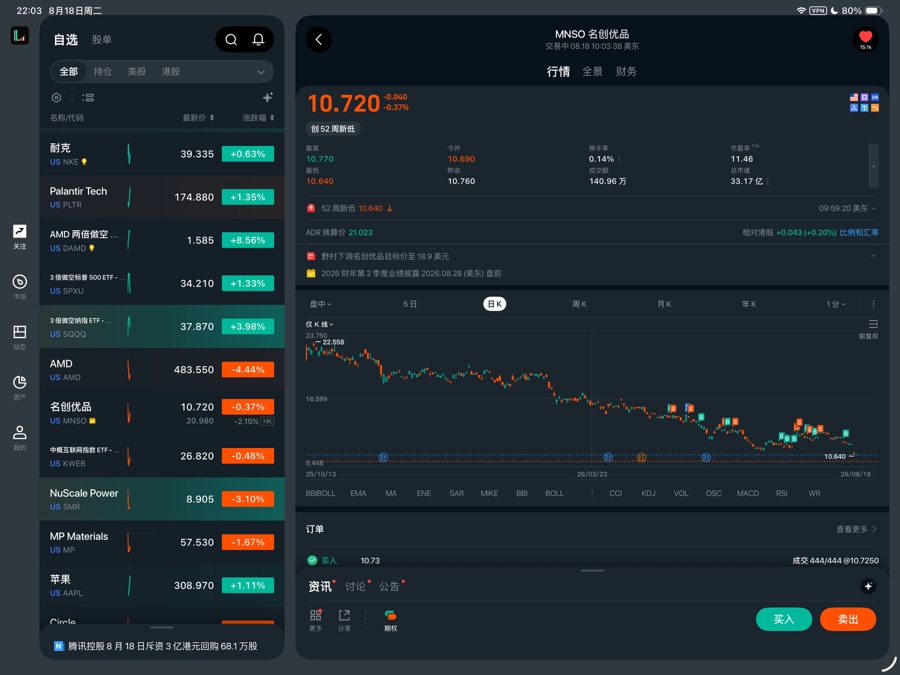
Task: Click the orange 卖出 button
Action: tap(848, 619)
